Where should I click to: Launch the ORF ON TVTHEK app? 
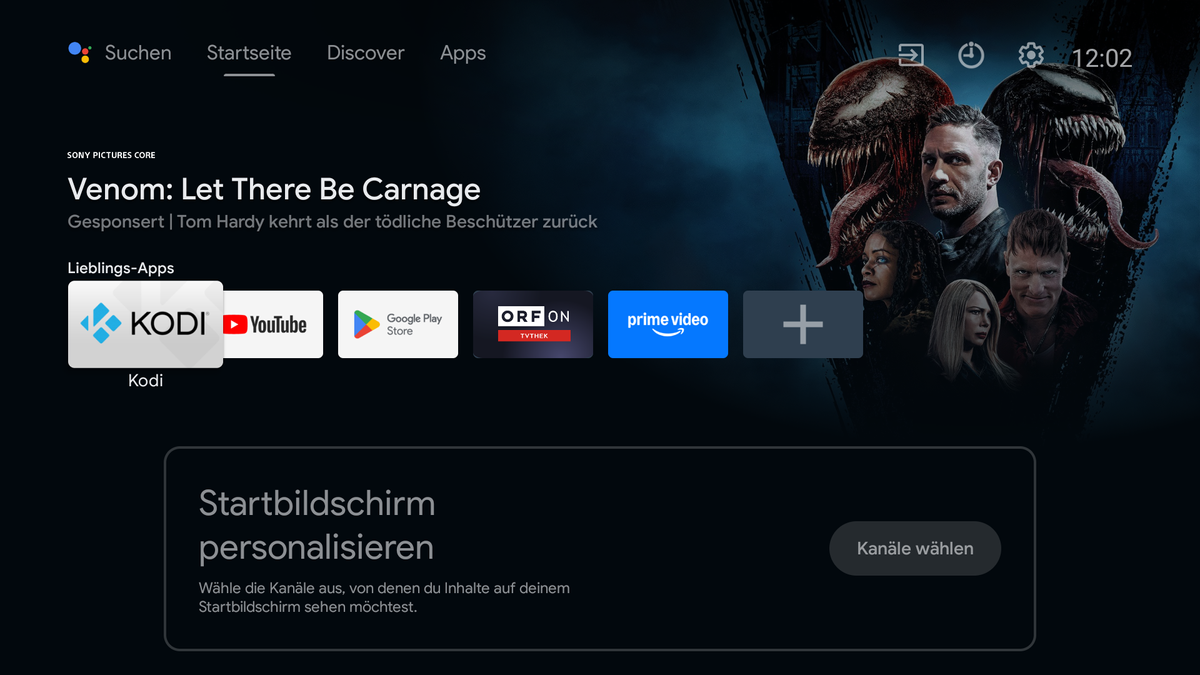[x=532, y=324]
